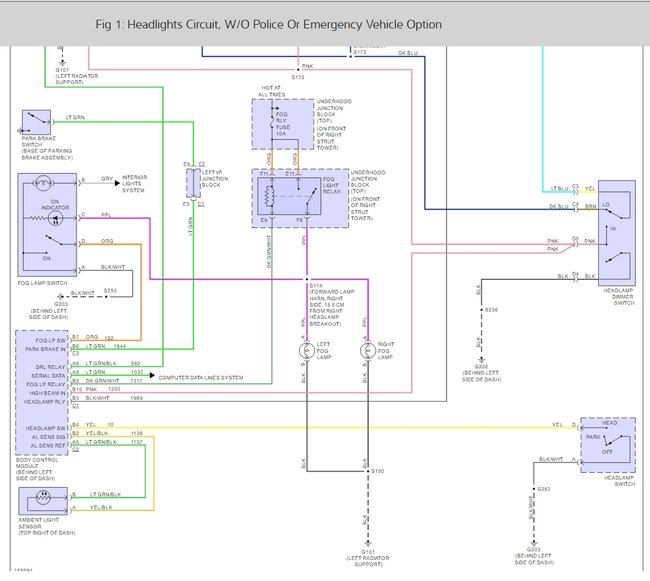Screen dimensions: 650x581
Task: Click the FOG LIGHT RELAY label
Action: tap(332, 185)
